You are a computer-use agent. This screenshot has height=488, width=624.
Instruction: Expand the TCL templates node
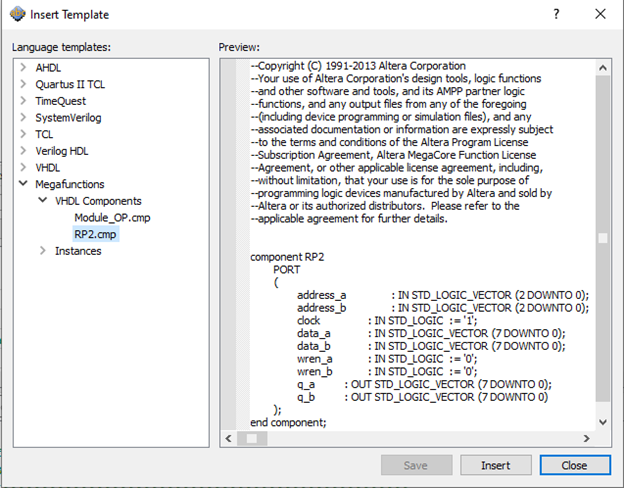coord(24,134)
